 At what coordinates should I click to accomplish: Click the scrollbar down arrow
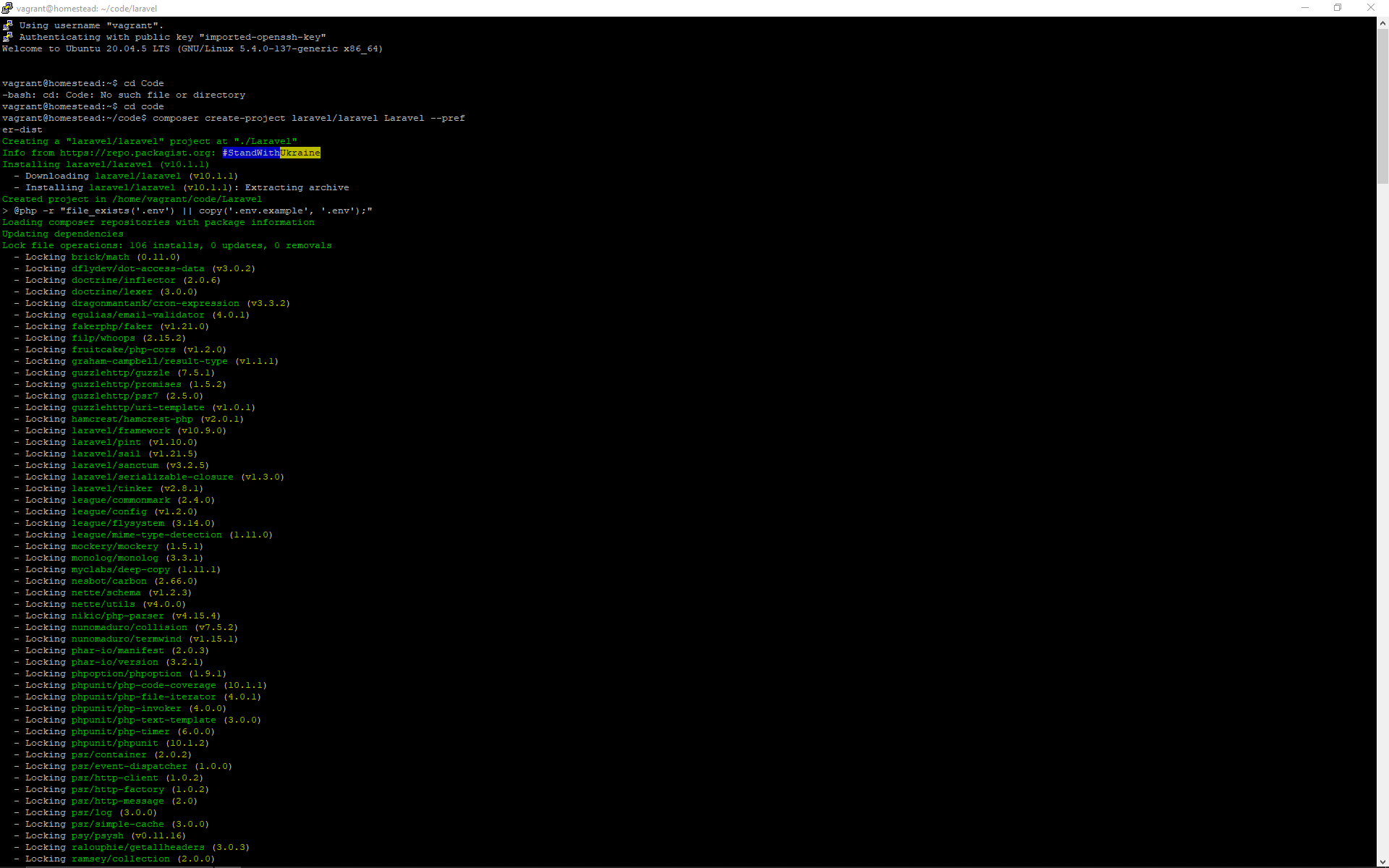(x=1382, y=861)
